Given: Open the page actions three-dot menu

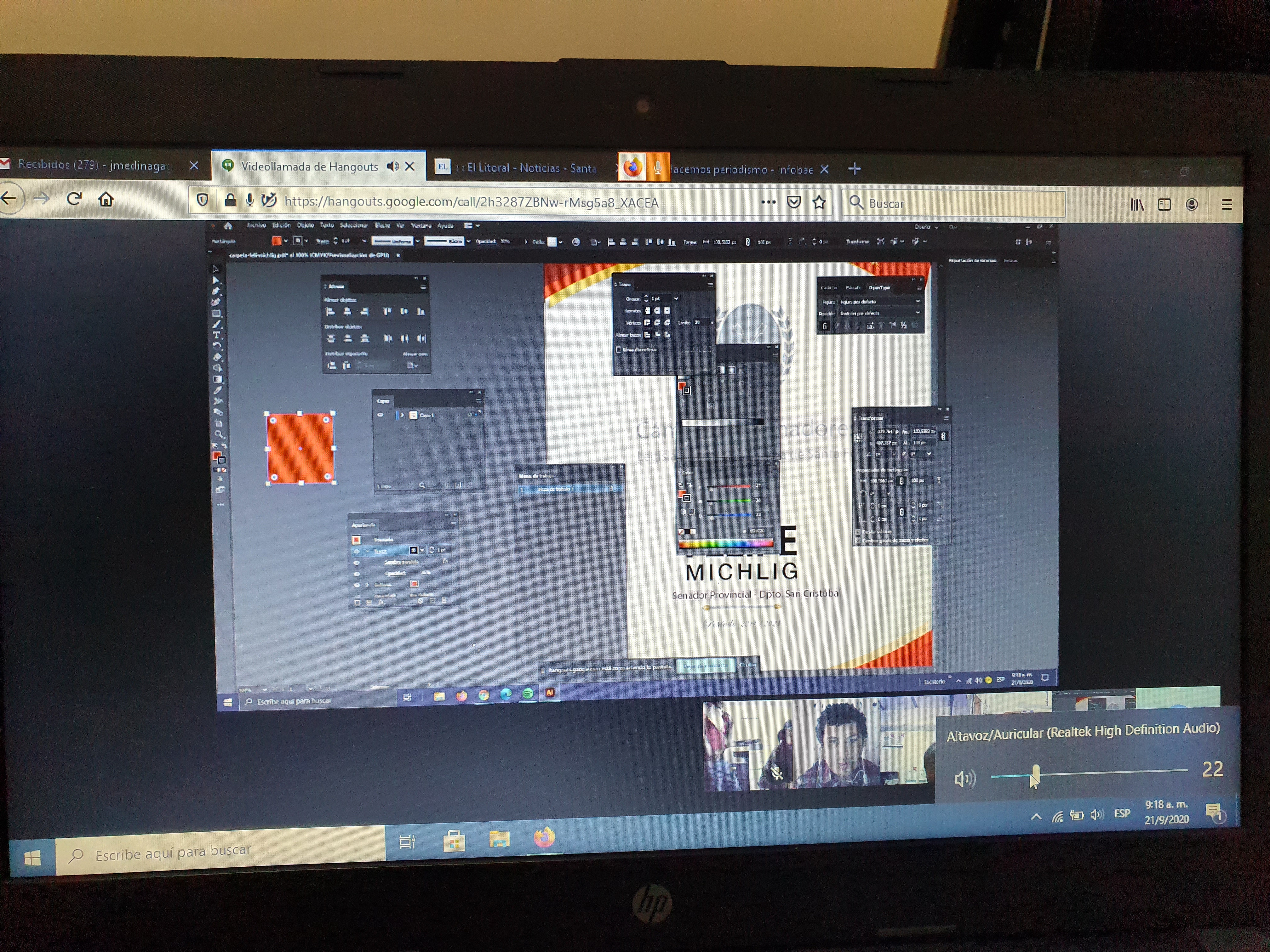Looking at the screenshot, I should click(768, 202).
